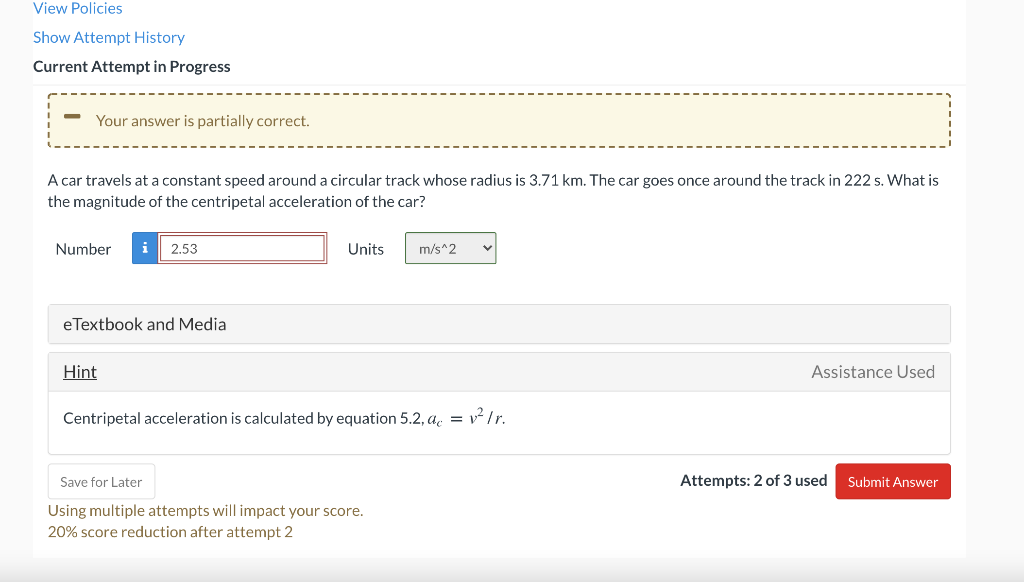Image resolution: width=1024 pixels, height=582 pixels.
Task: Click the multiple attempts impact warning text
Action: pos(205,510)
